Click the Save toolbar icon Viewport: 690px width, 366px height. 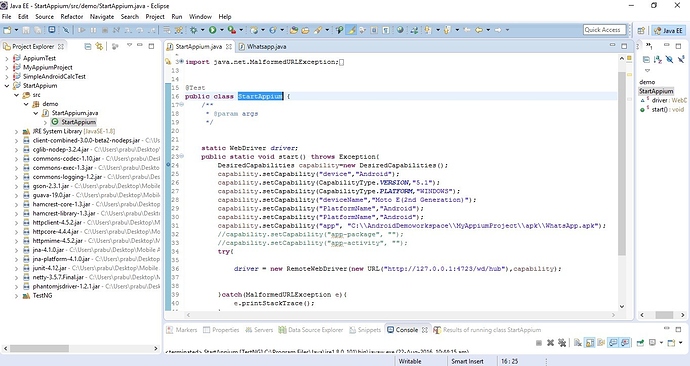point(26,30)
